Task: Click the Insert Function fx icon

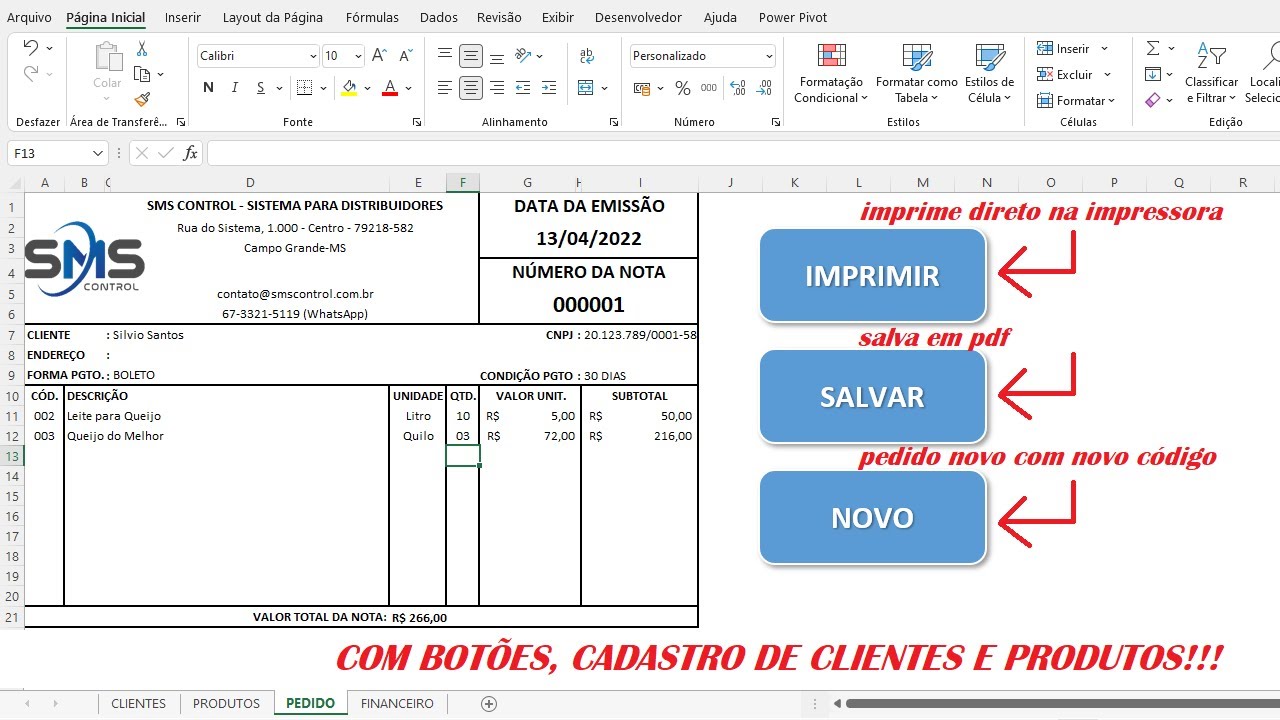Action: tap(190, 153)
